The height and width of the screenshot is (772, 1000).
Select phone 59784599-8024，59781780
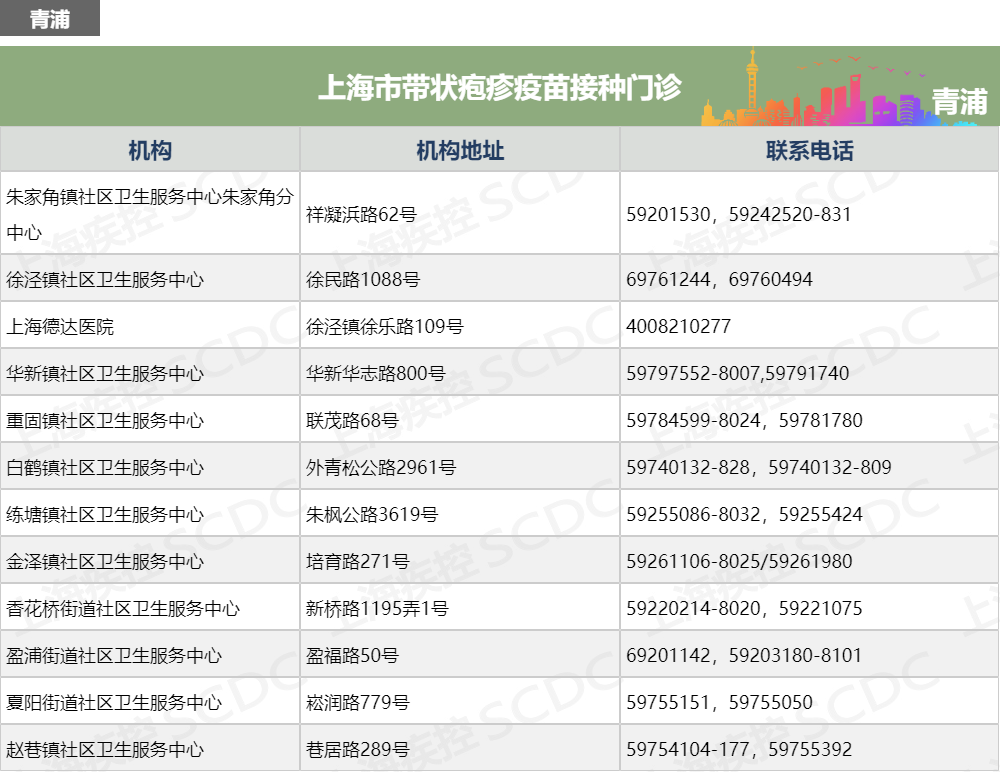744,420
